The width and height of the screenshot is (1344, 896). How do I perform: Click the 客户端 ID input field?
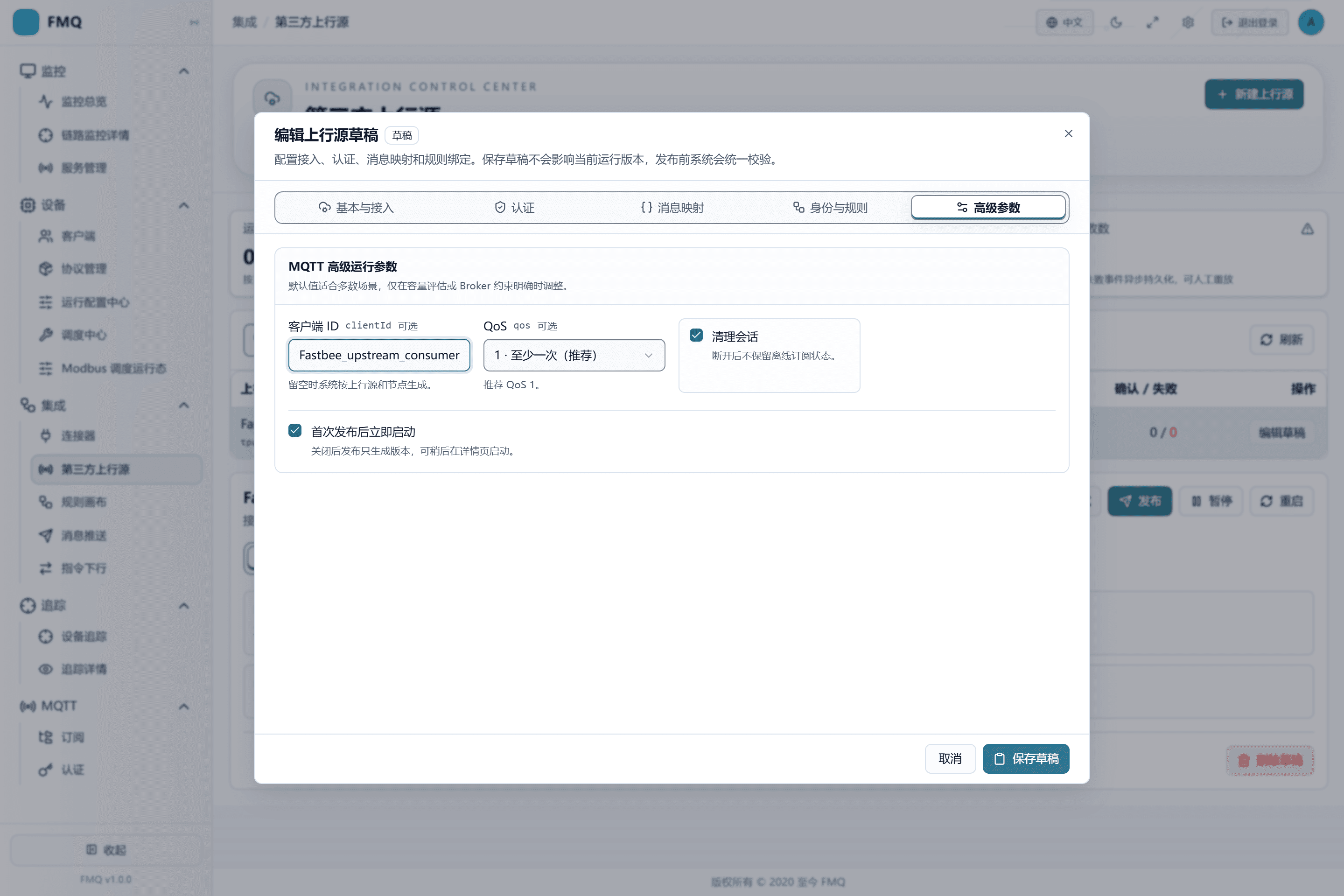click(x=379, y=355)
